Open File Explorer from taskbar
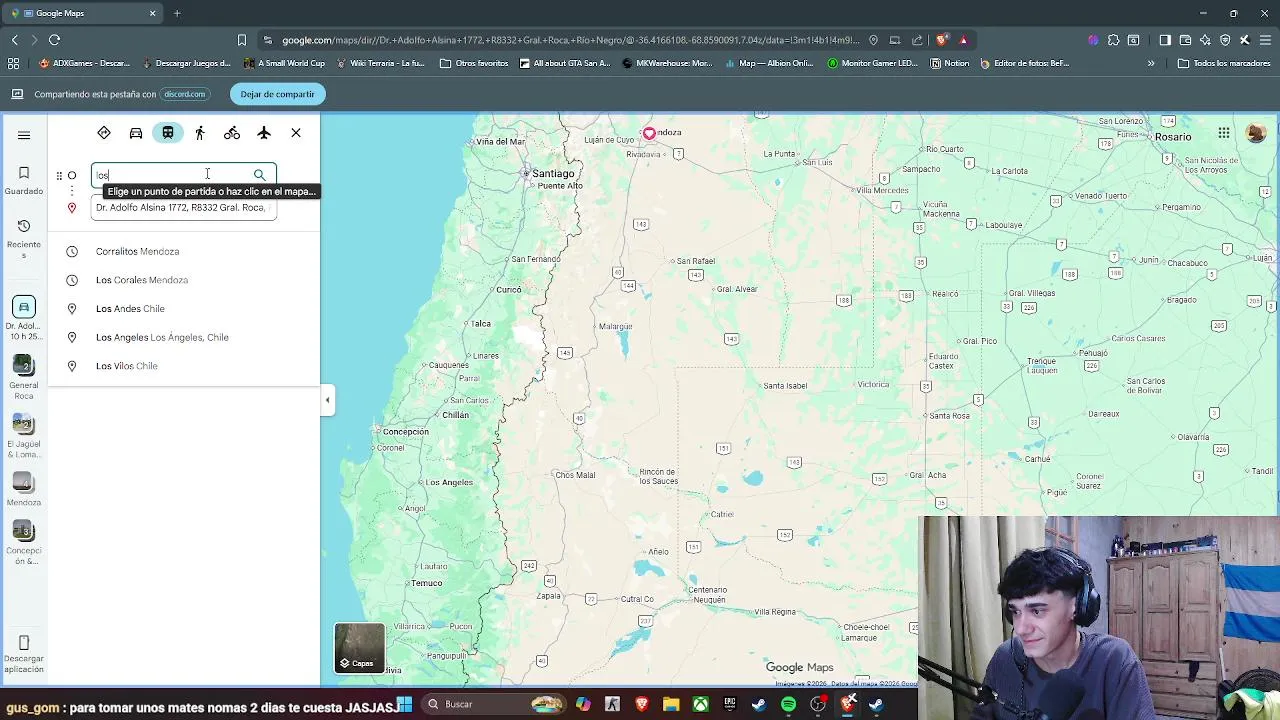 tap(671, 705)
